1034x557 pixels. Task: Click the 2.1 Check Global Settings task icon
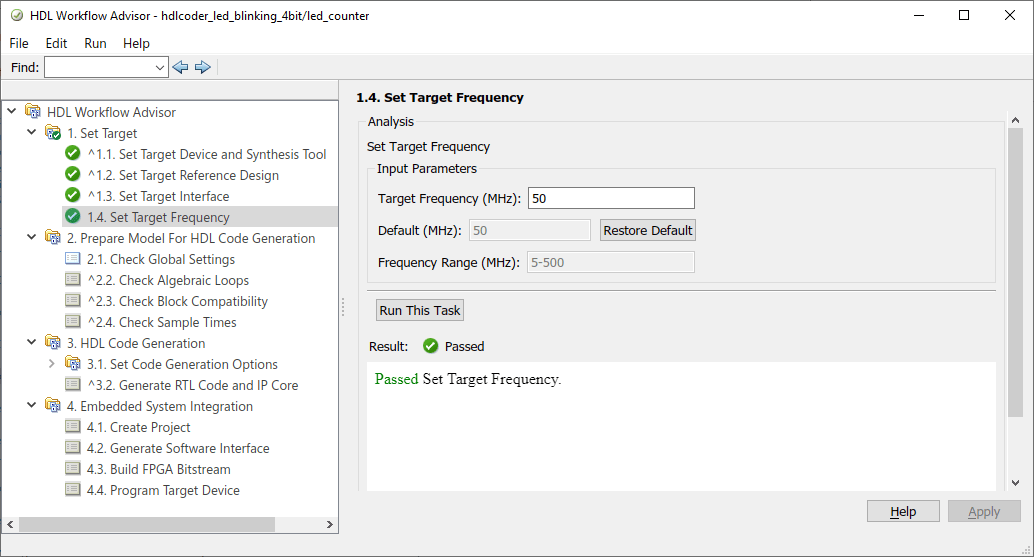click(72, 259)
